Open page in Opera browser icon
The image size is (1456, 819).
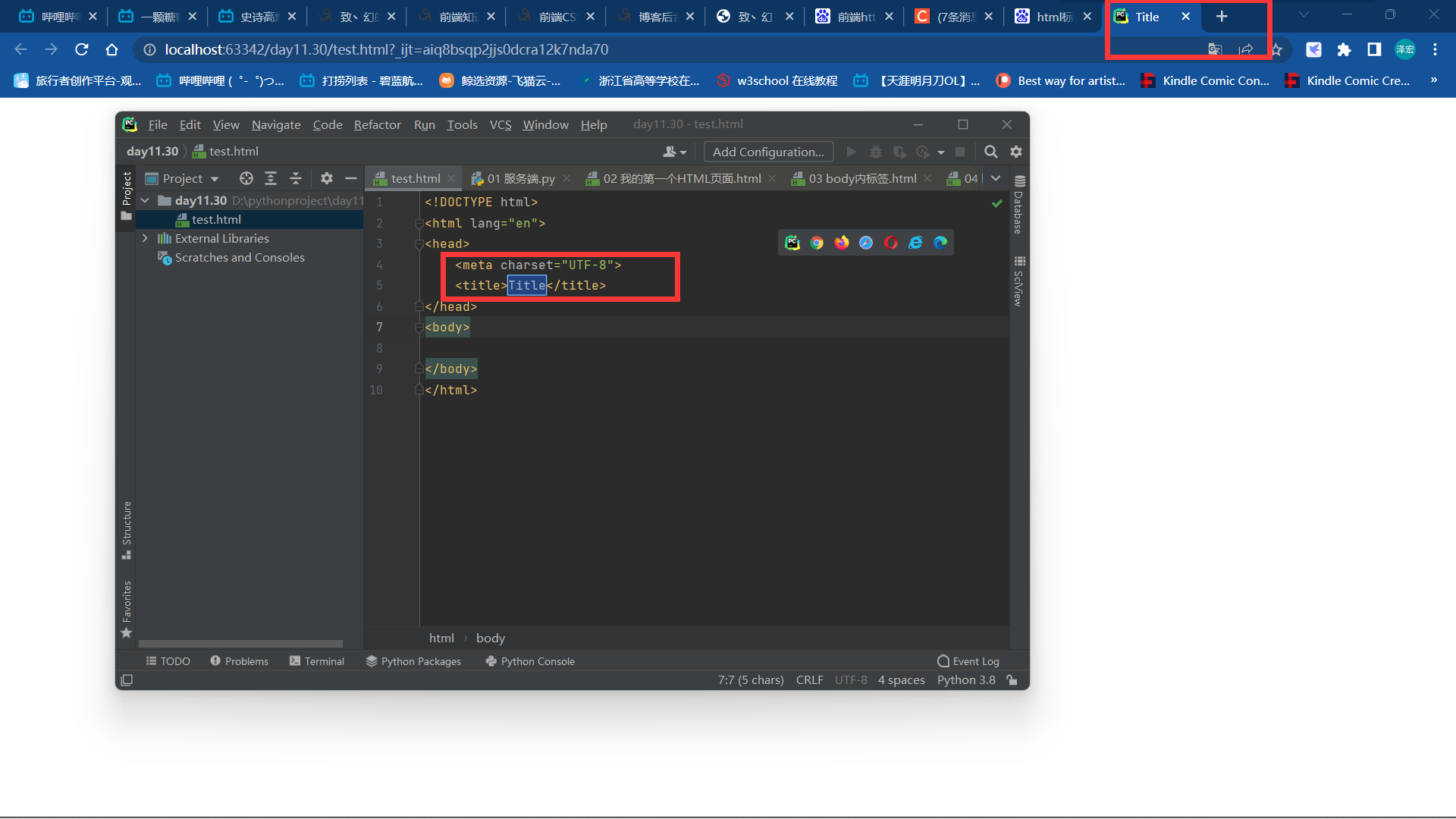pyautogui.click(x=891, y=243)
